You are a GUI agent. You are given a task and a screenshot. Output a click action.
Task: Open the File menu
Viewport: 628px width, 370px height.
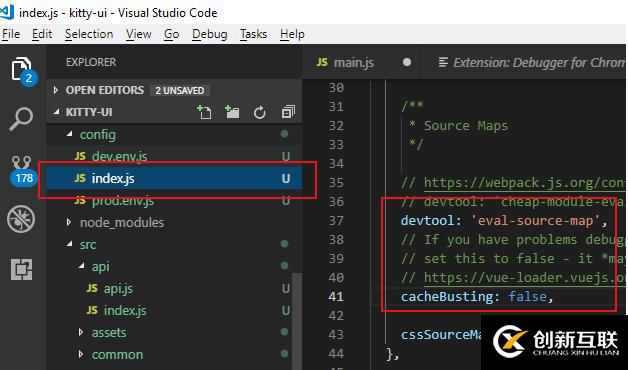pos(11,34)
